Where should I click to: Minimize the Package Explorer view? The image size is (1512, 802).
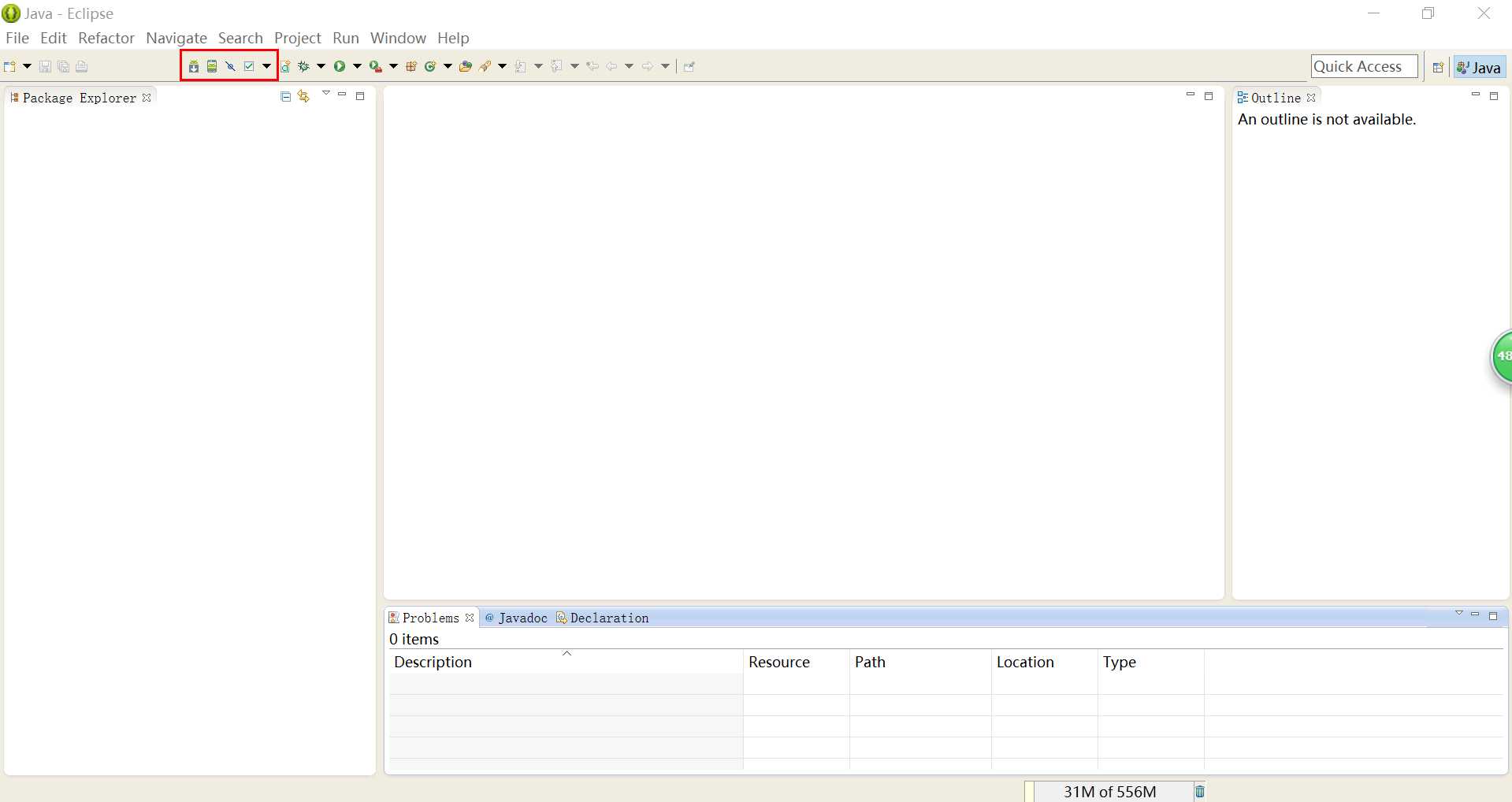pos(342,94)
